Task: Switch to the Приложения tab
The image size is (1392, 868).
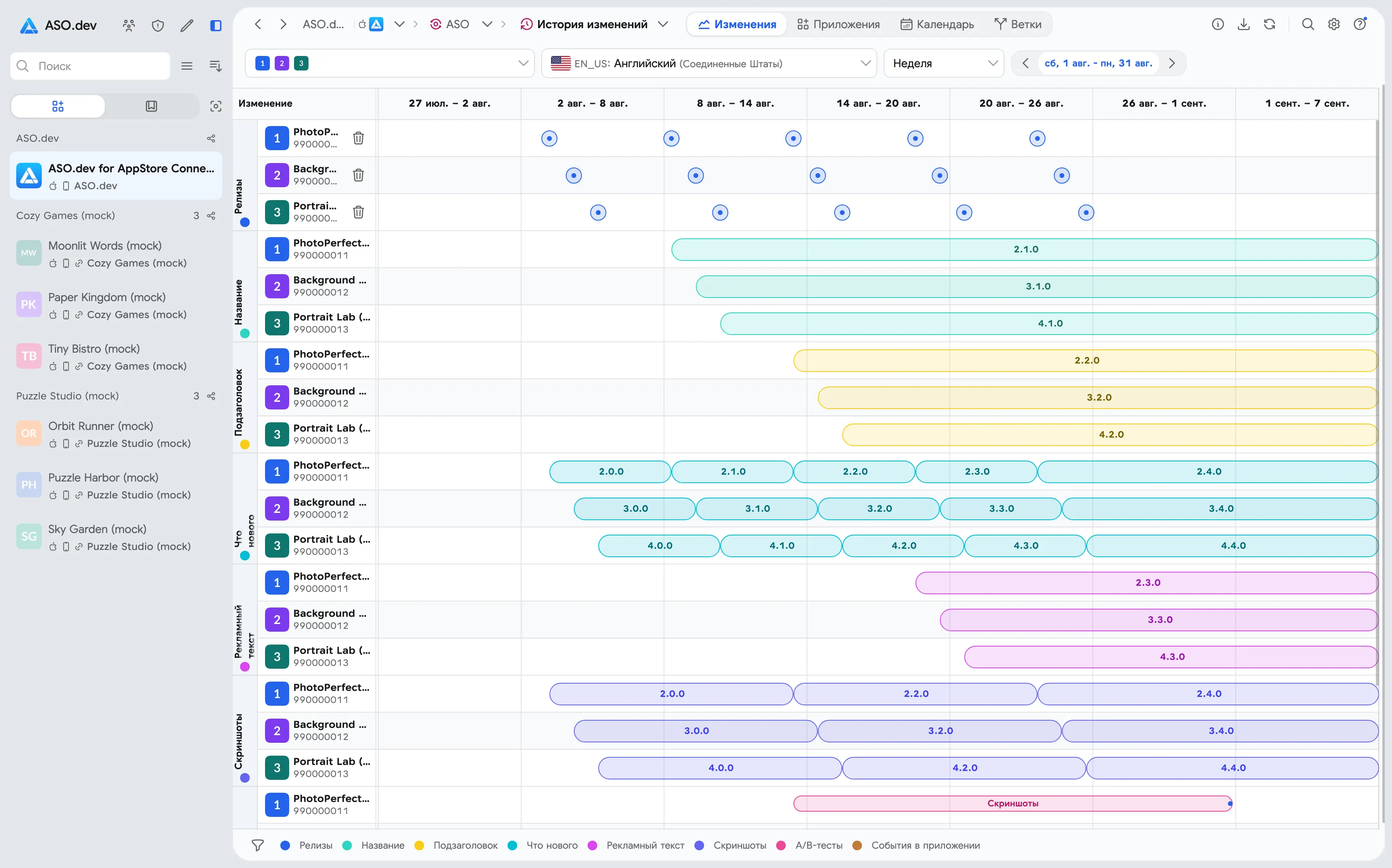Action: pos(839,24)
